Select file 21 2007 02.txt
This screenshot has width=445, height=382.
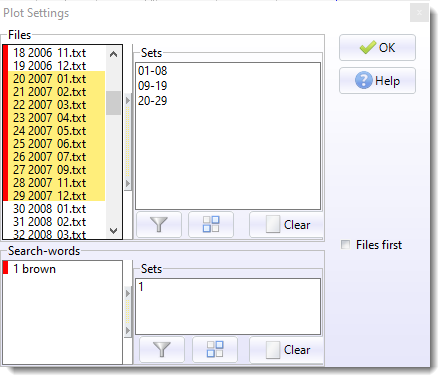pyautogui.click(x=56, y=92)
